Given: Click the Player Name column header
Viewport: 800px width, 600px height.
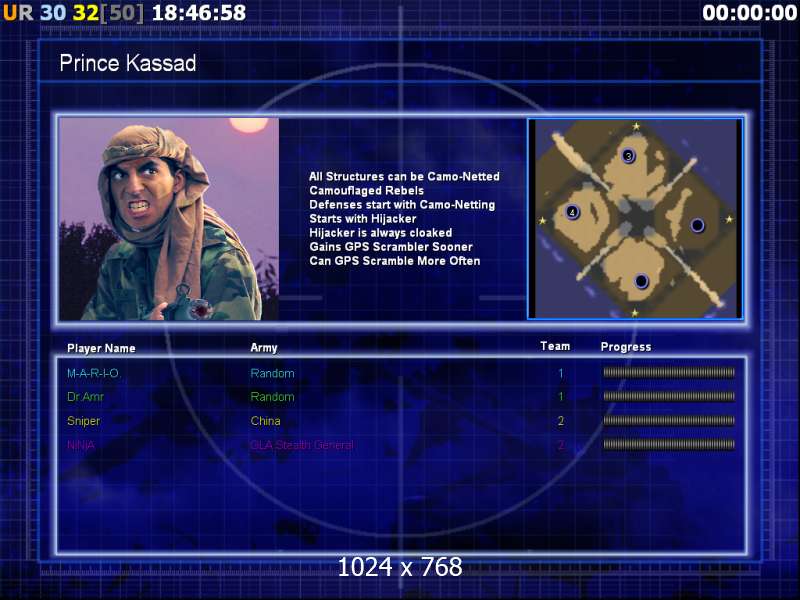Looking at the screenshot, I should coord(101,348).
